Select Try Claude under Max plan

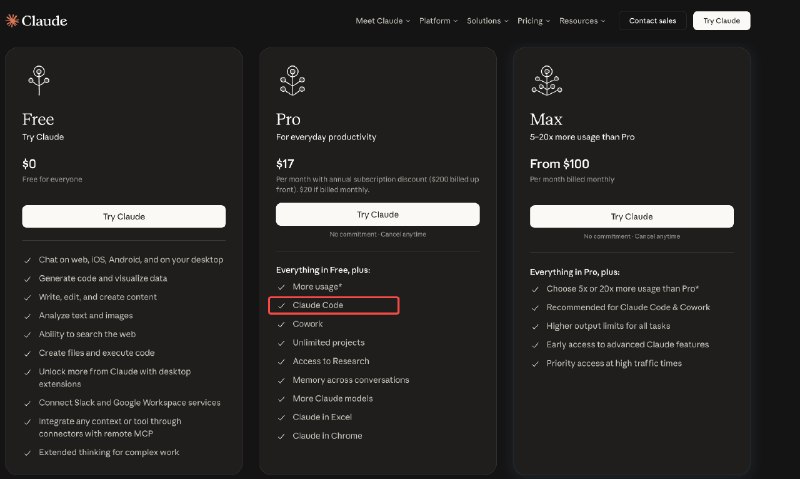click(x=632, y=216)
